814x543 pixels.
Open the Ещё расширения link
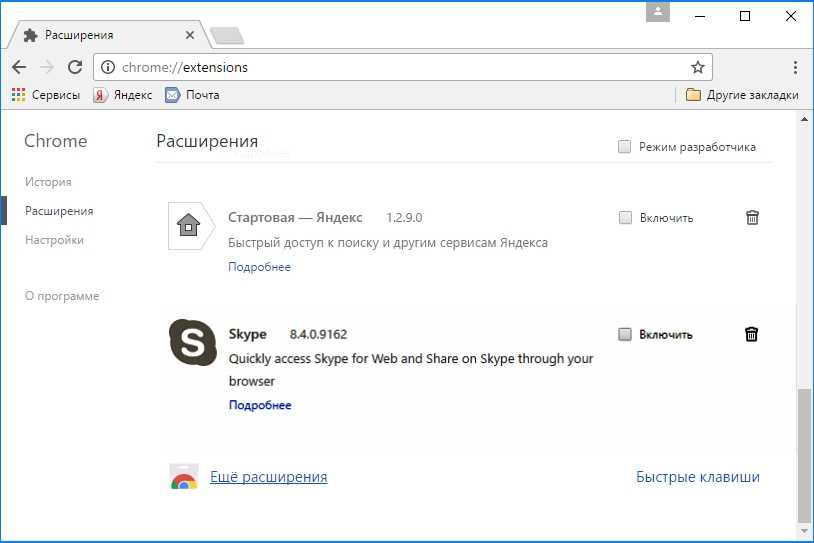click(268, 477)
